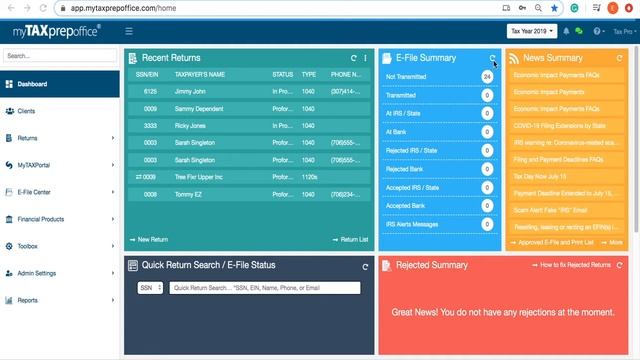Screen dimensions: 640x360
Task: Open the SSN search type selector
Action: pos(150,288)
